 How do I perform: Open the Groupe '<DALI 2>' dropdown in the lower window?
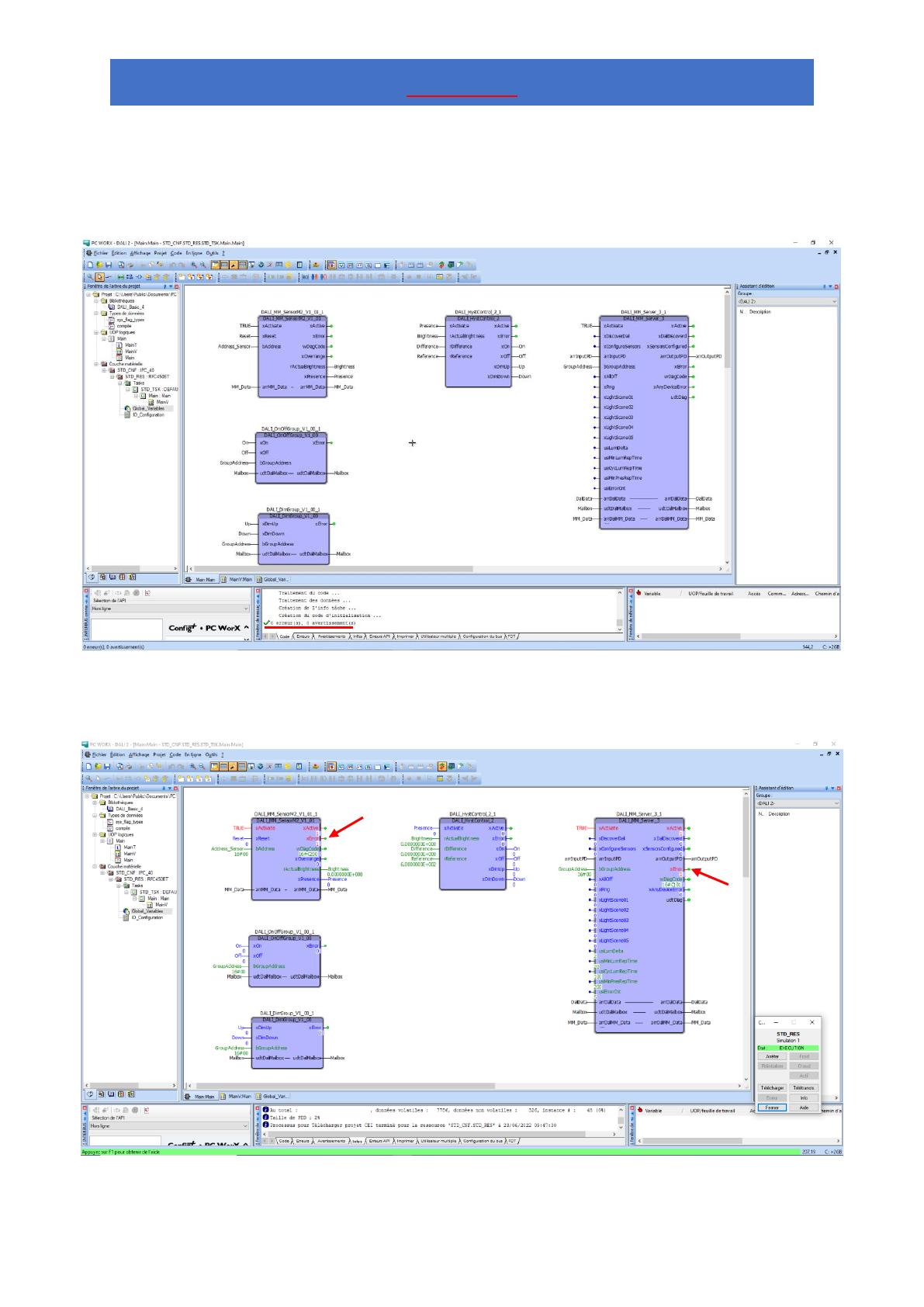point(835,803)
